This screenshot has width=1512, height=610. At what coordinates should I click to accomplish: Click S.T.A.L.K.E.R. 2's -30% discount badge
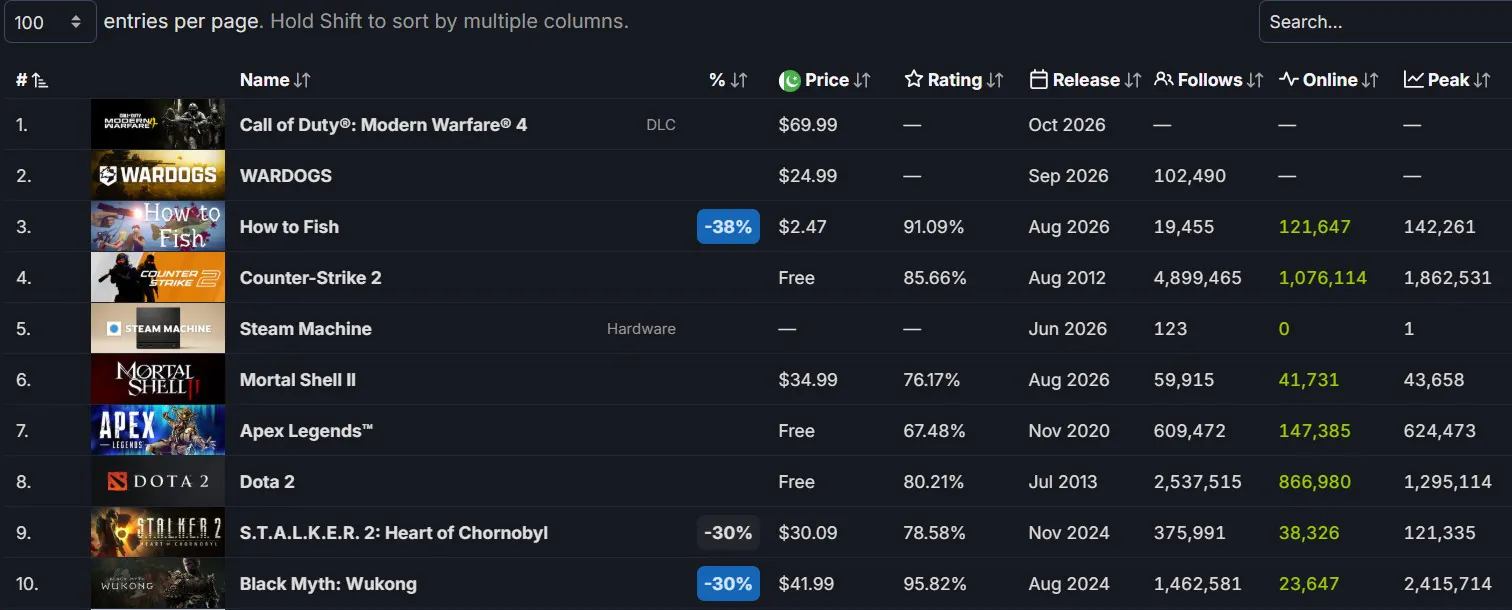(x=728, y=532)
